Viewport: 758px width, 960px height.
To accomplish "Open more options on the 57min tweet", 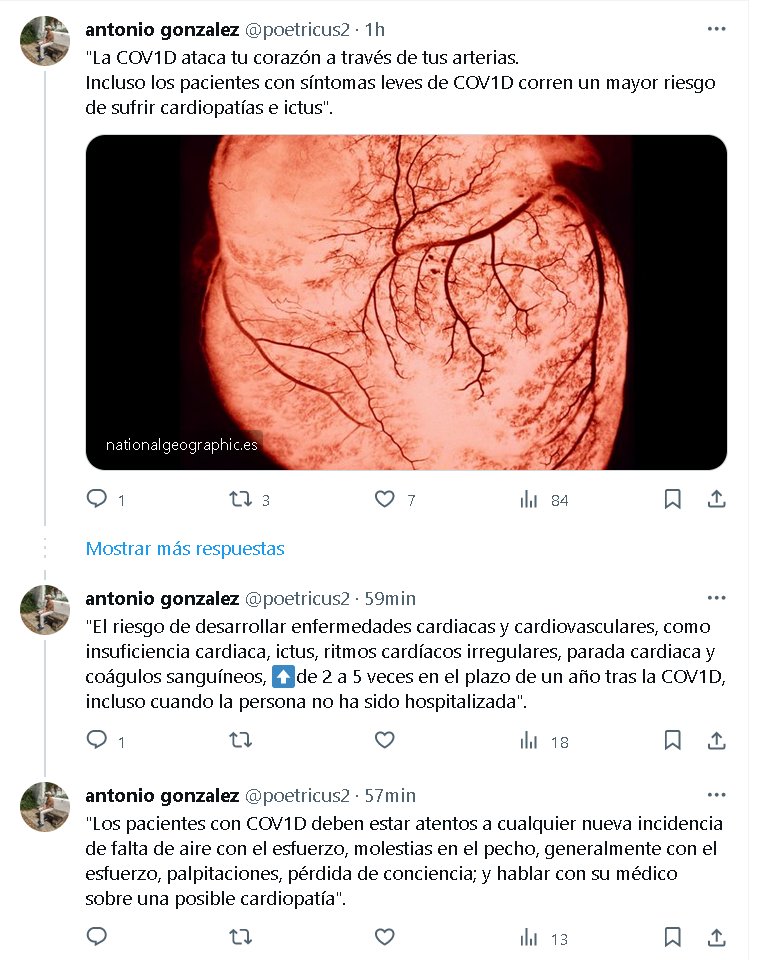I will pos(716,795).
